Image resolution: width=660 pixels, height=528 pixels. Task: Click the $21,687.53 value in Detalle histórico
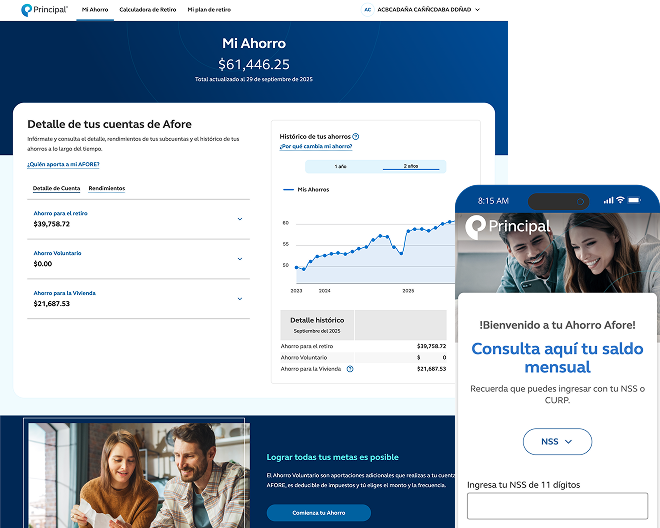[x=431, y=369]
